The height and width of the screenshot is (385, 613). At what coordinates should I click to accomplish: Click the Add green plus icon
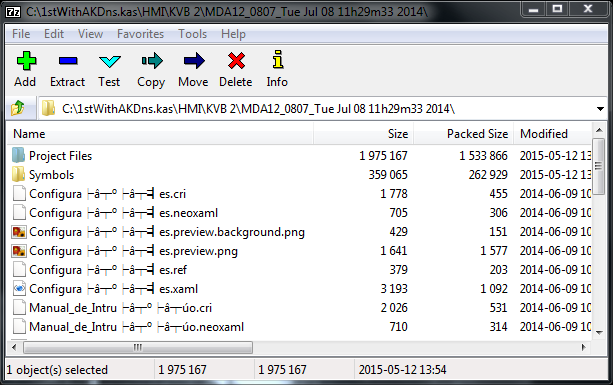tap(26, 61)
